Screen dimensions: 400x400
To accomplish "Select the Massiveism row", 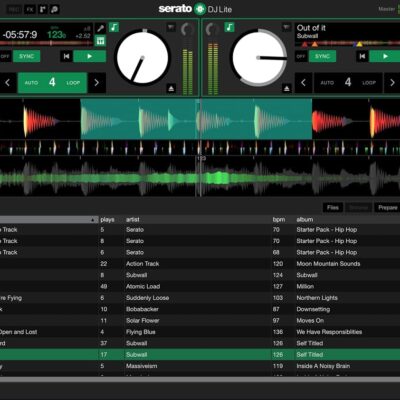I will coord(200,366).
